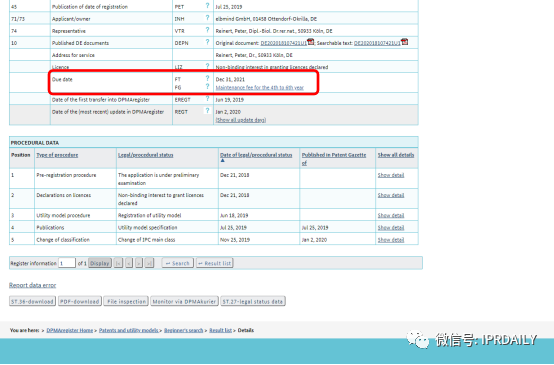
Task: Open PDF icon beside Original document link
Action: point(310,42)
